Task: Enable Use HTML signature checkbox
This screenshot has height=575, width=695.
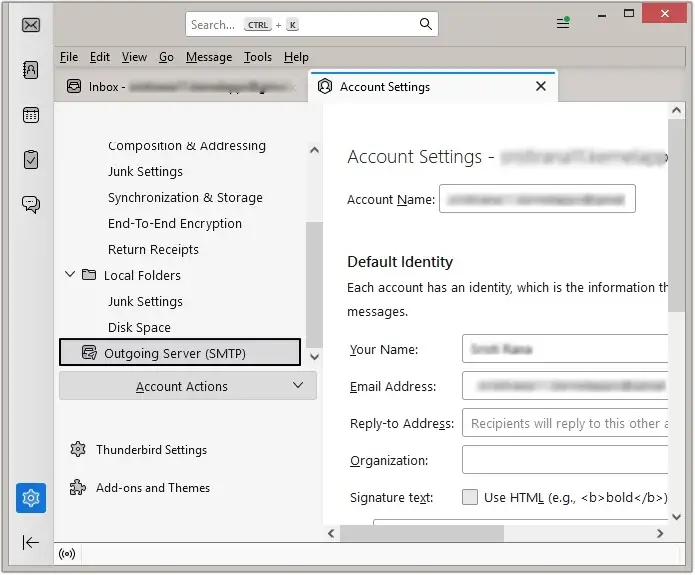Action: click(470, 497)
